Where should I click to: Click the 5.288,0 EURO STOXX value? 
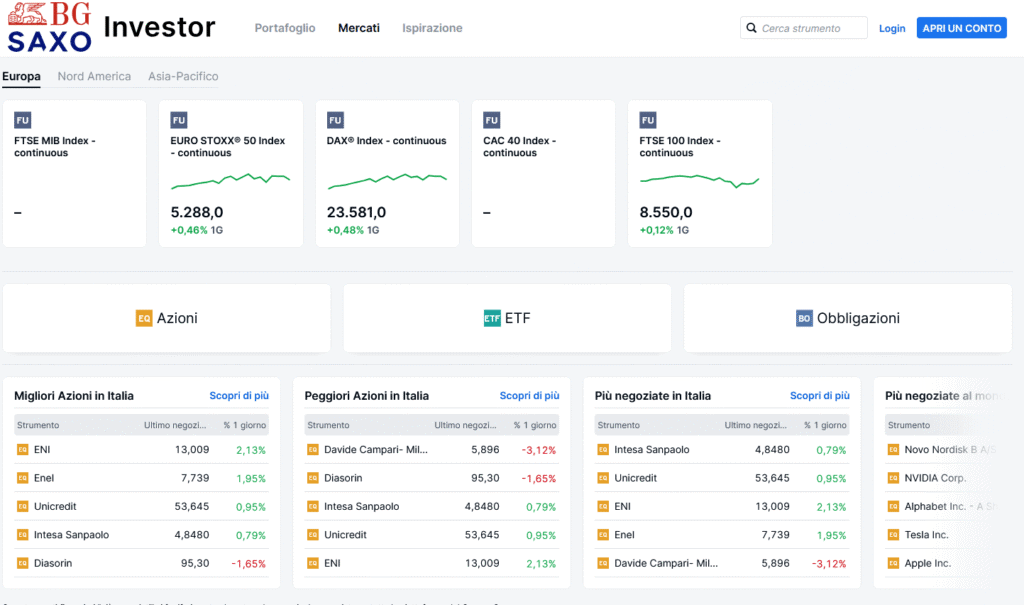197,212
